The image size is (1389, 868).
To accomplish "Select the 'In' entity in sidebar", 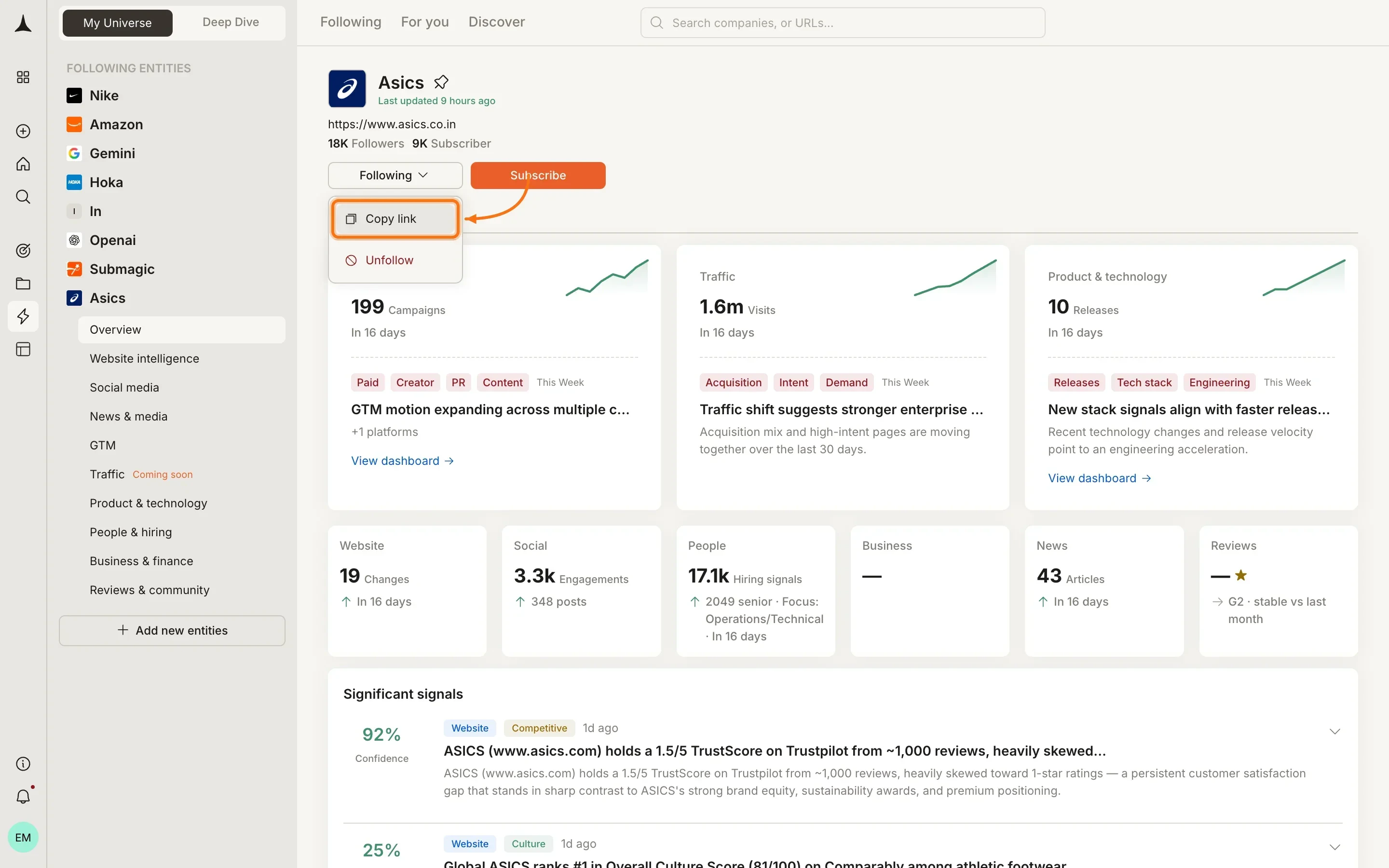I will [84, 211].
